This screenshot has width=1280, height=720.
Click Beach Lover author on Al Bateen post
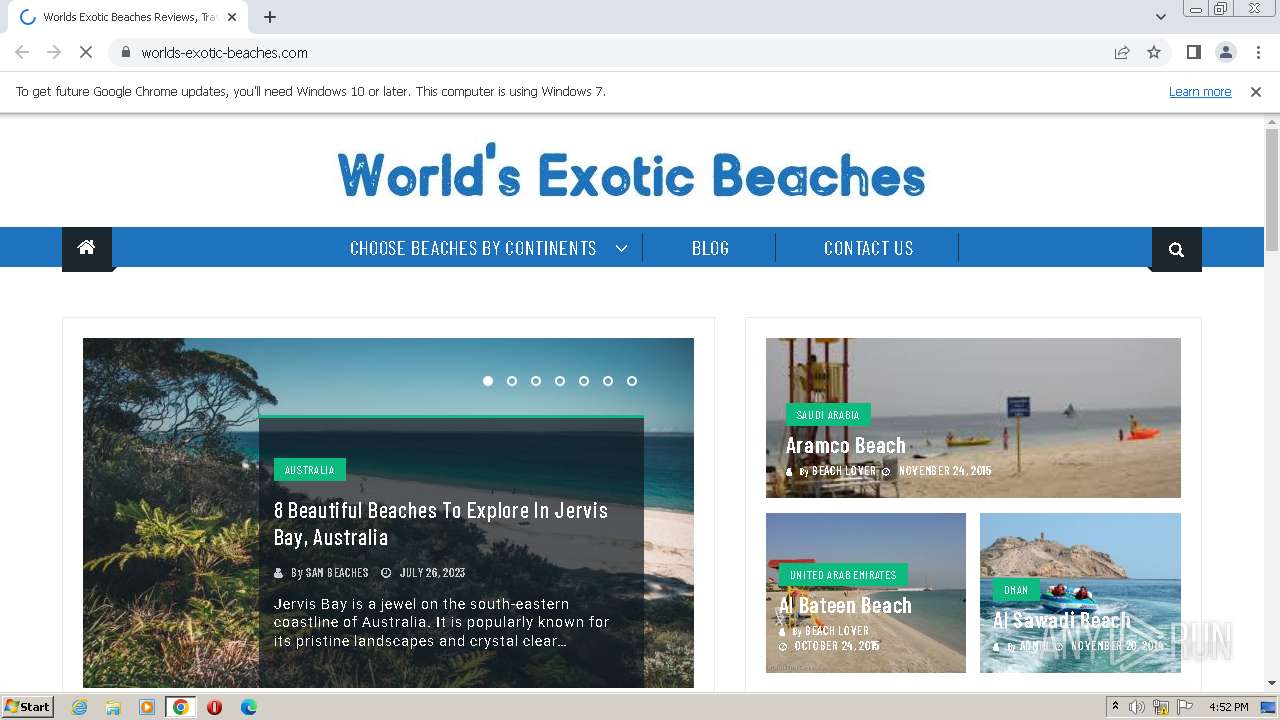click(x=837, y=631)
